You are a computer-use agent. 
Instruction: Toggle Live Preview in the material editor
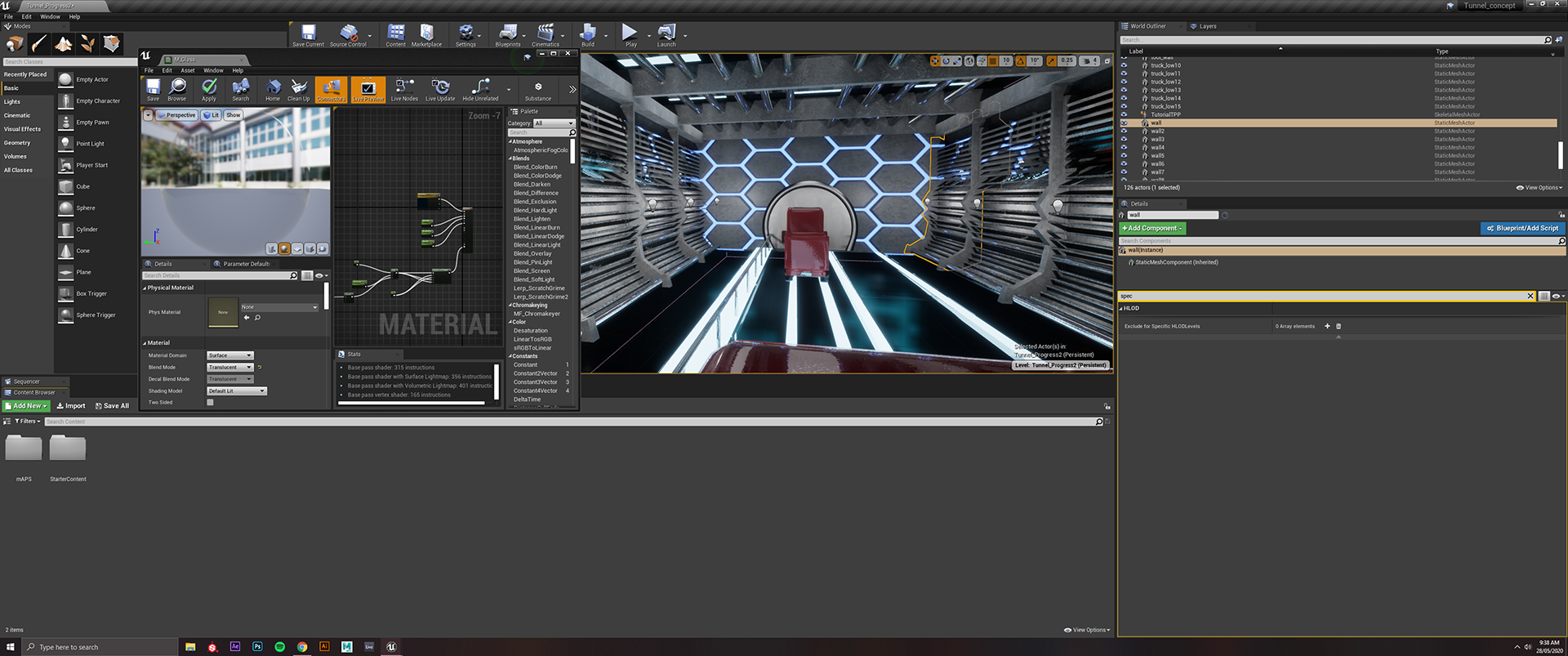[x=368, y=90]
